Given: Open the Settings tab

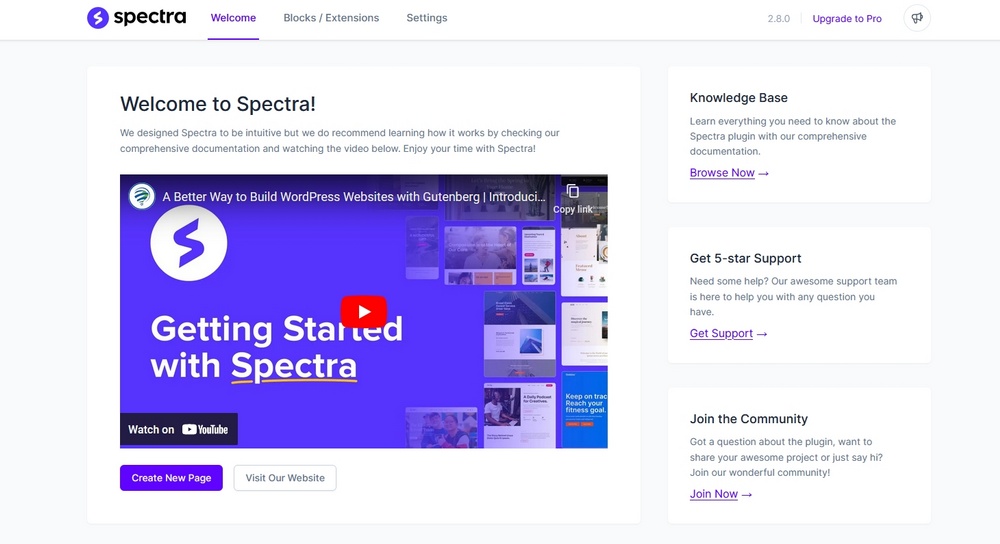Looking at the screenshot, I should point(427,18).
